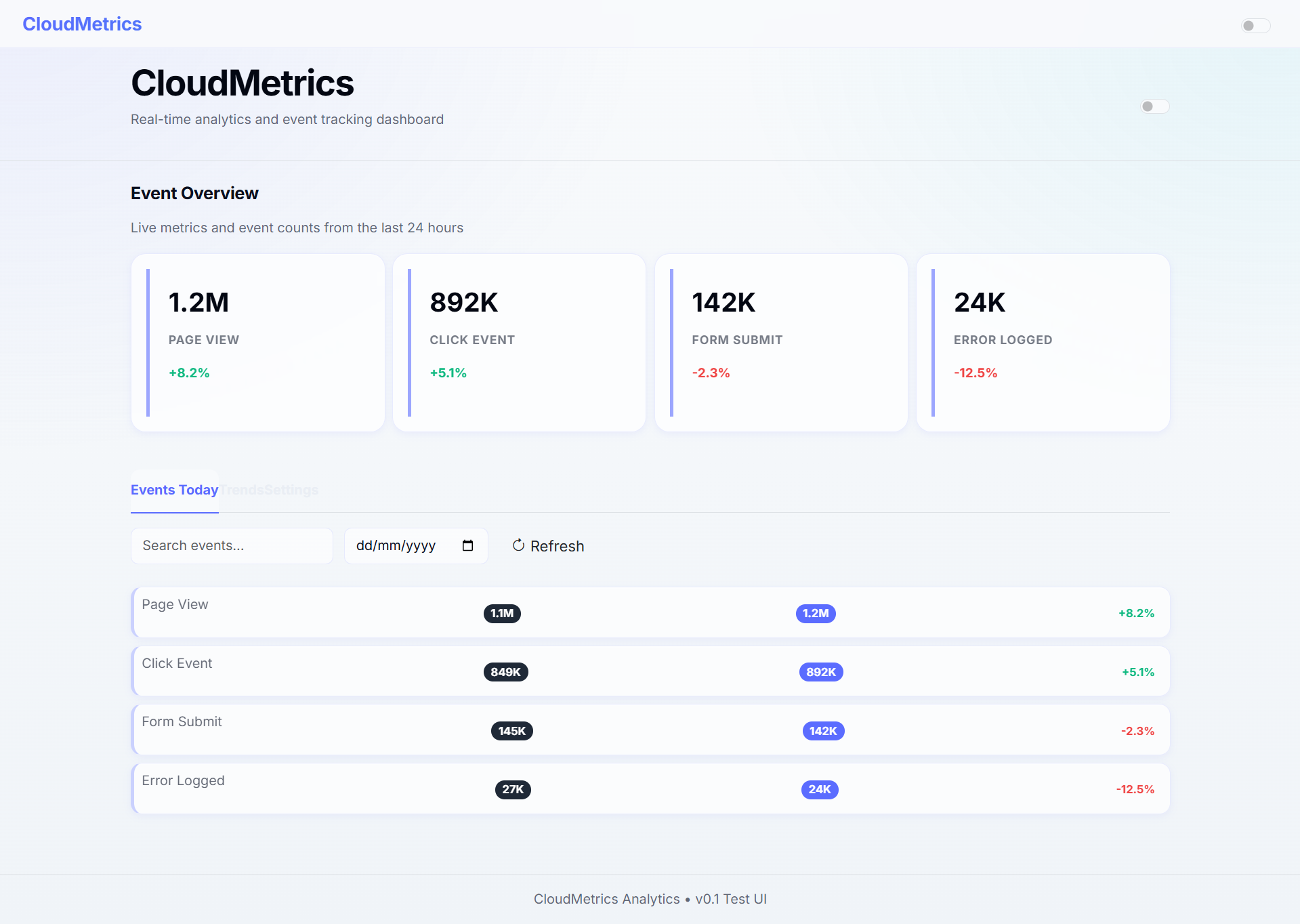
Task: Click the dark 145K badge
Action: tap(512, 731)
